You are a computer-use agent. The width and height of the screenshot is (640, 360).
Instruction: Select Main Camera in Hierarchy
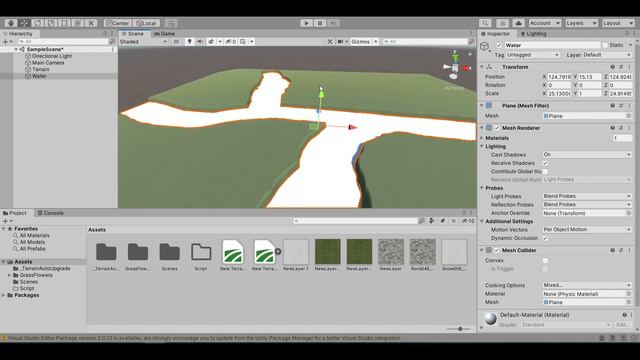click(x=48, y=62)
